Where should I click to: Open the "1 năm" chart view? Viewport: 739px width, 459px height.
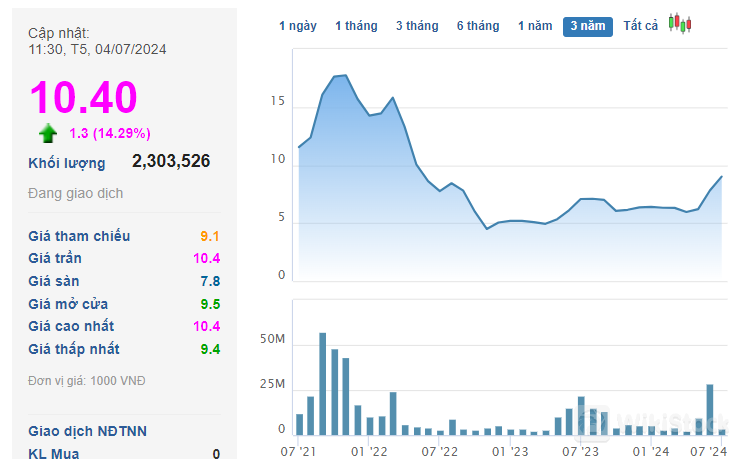point(535,26)
